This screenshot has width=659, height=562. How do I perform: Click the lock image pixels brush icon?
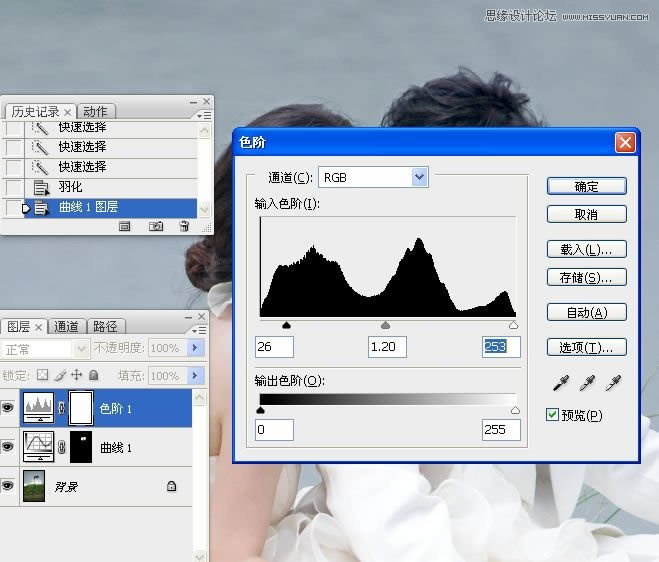coord(58,376)
